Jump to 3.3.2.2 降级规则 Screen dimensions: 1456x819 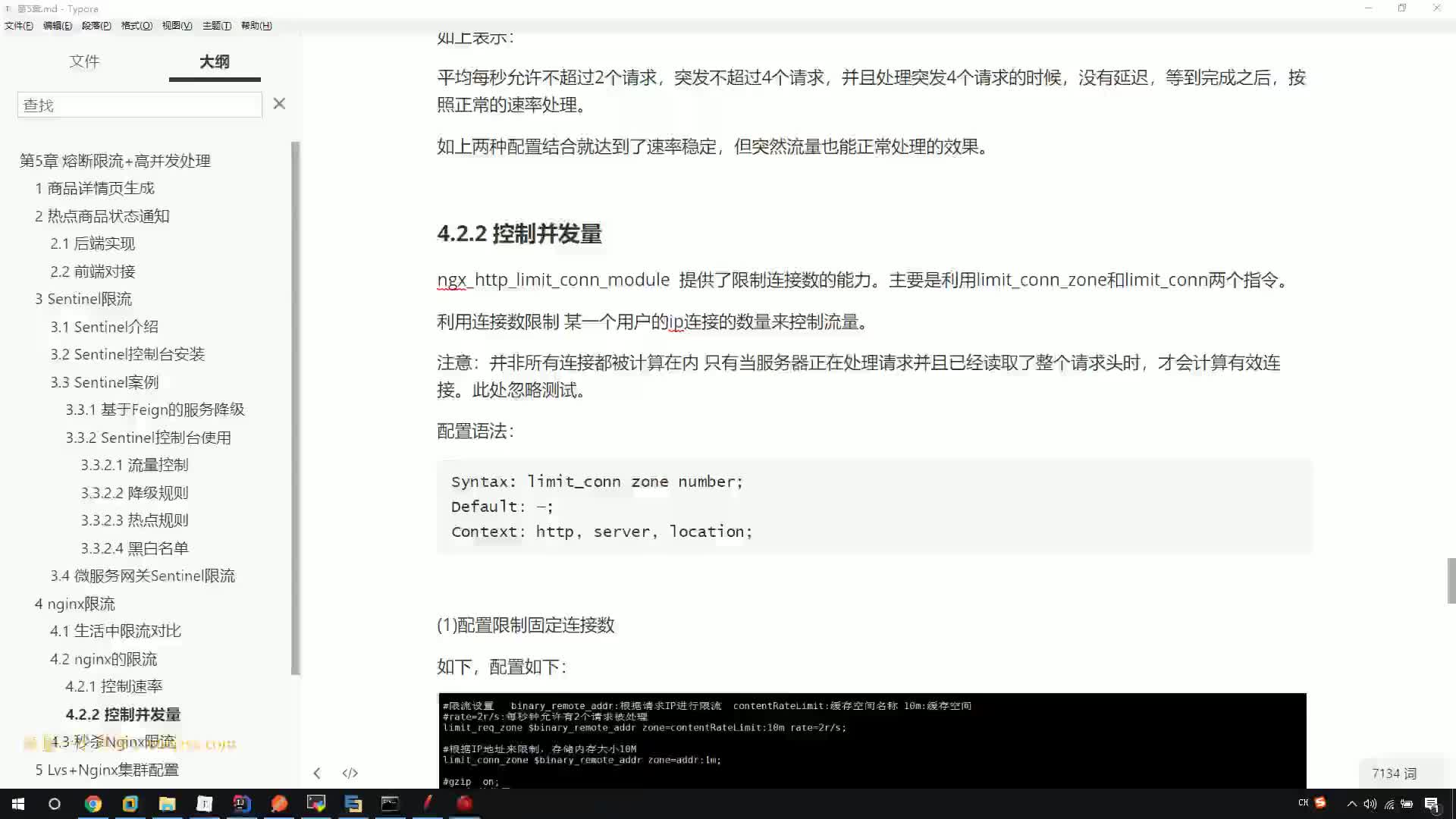pyautogui.click(x=135, y=493)
